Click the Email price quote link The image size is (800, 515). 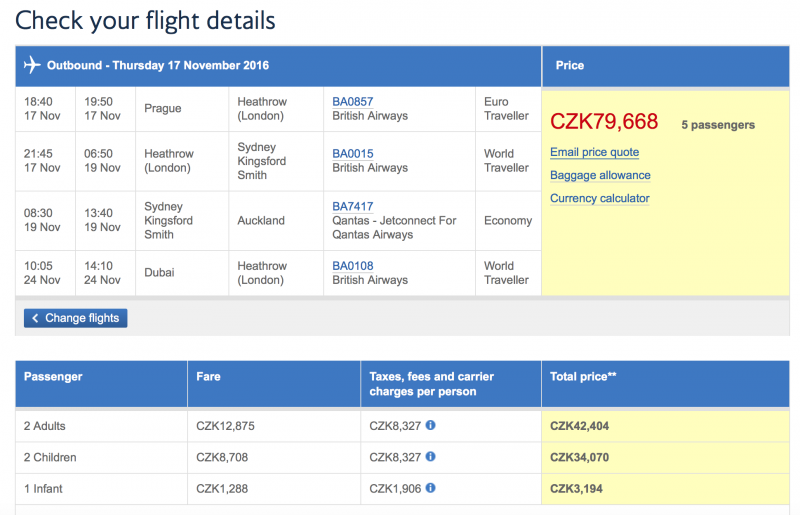(x=594, y=152)
